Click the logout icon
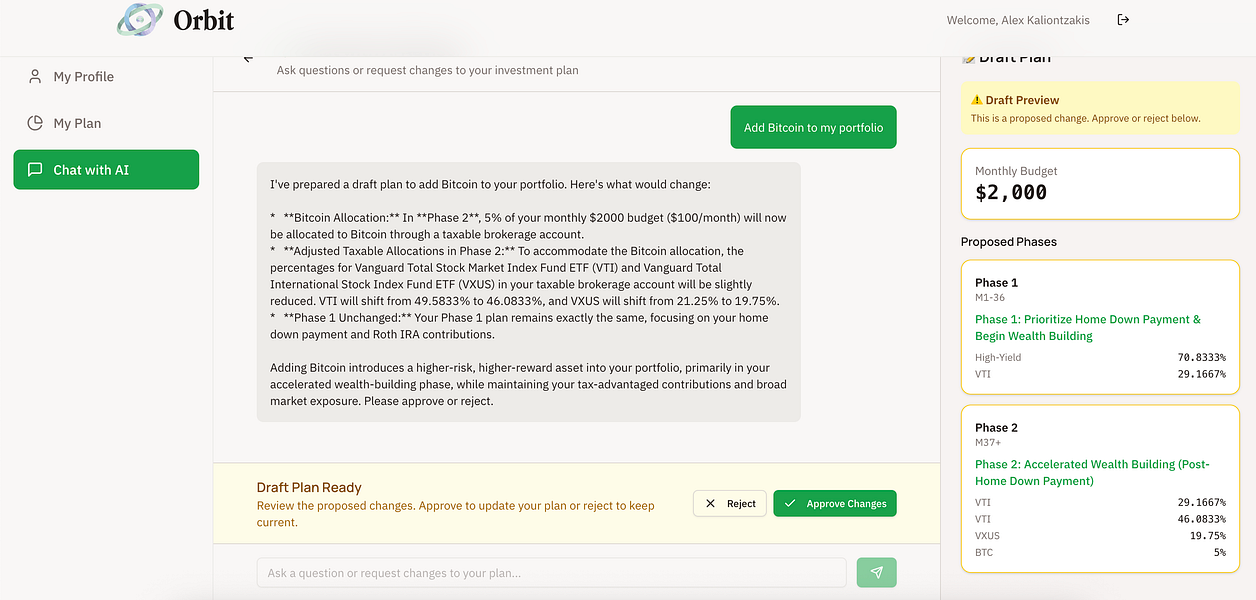The image size is (1256, 600). tap(1123, 20)
